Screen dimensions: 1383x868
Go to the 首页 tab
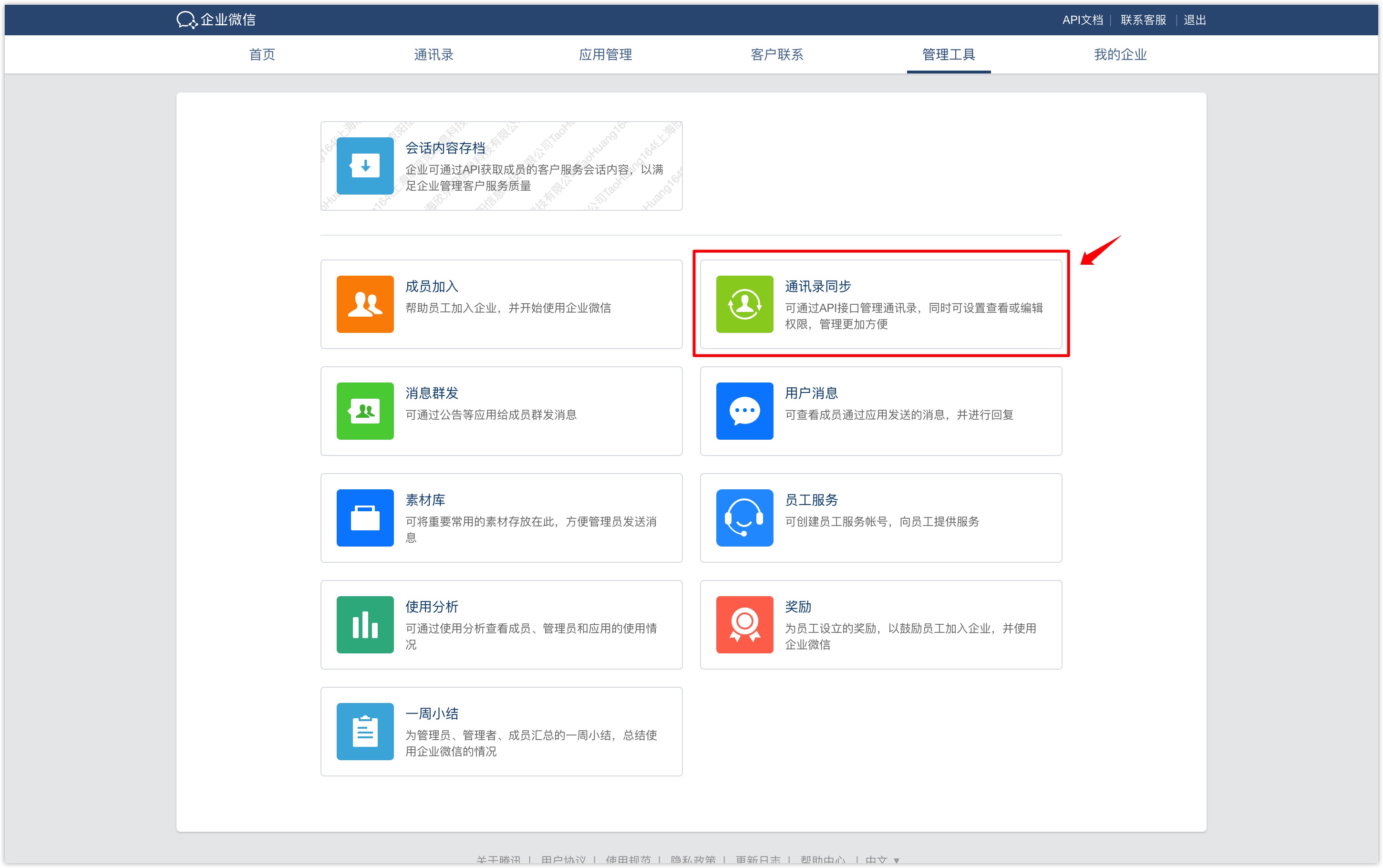(x=262, y=54)
